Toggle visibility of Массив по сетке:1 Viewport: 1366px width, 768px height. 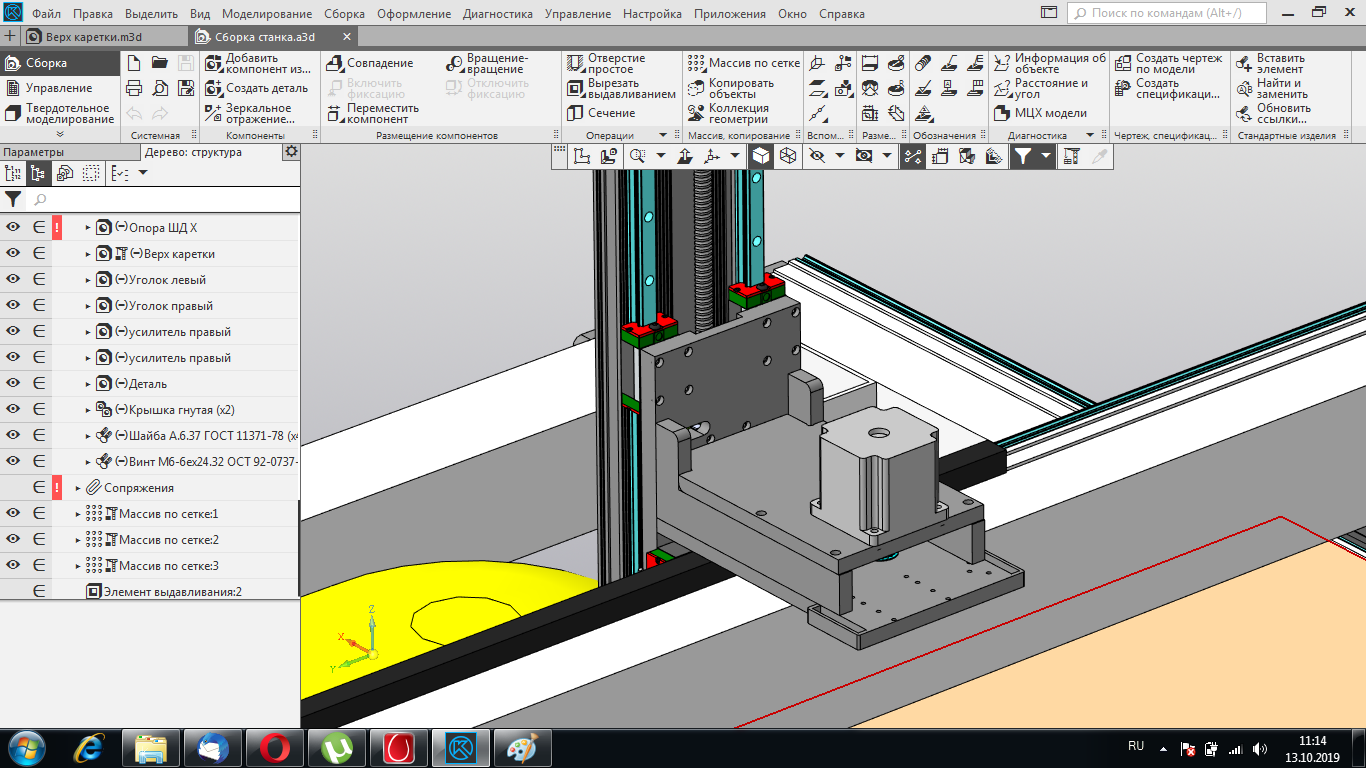pyautogui.click(x=14, y=514)
